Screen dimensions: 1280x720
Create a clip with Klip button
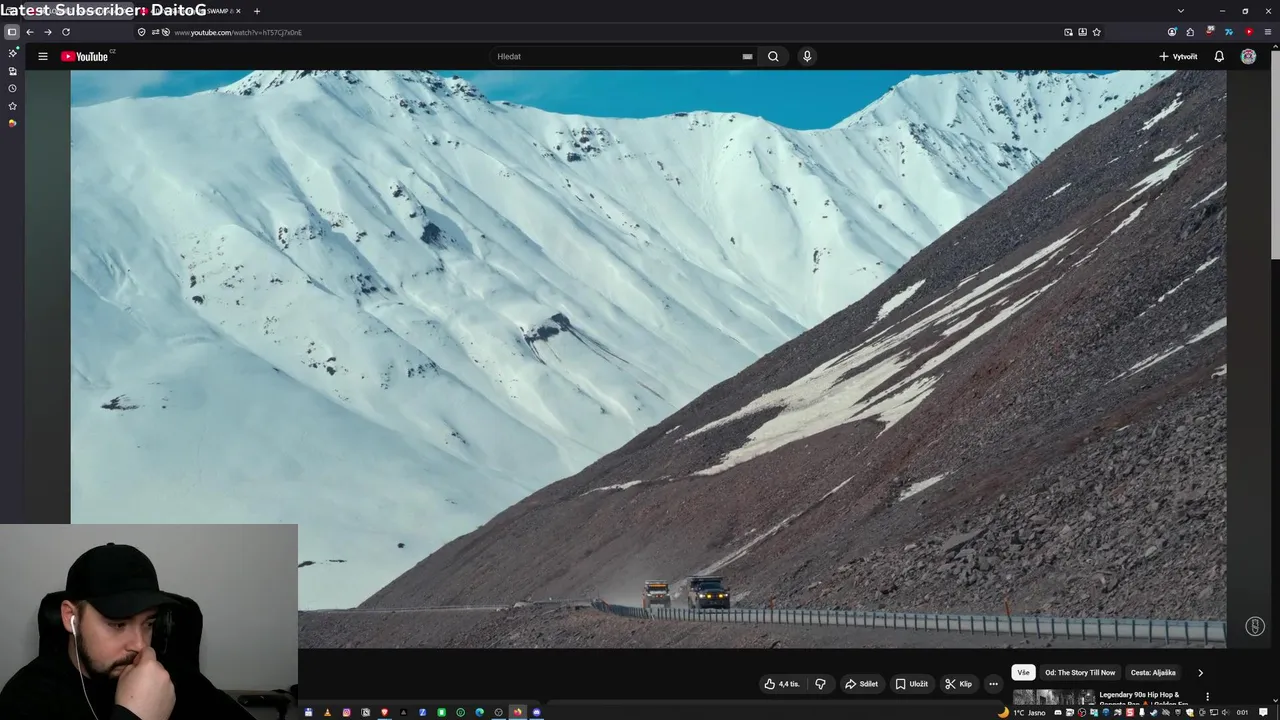(x=958, y=684)
